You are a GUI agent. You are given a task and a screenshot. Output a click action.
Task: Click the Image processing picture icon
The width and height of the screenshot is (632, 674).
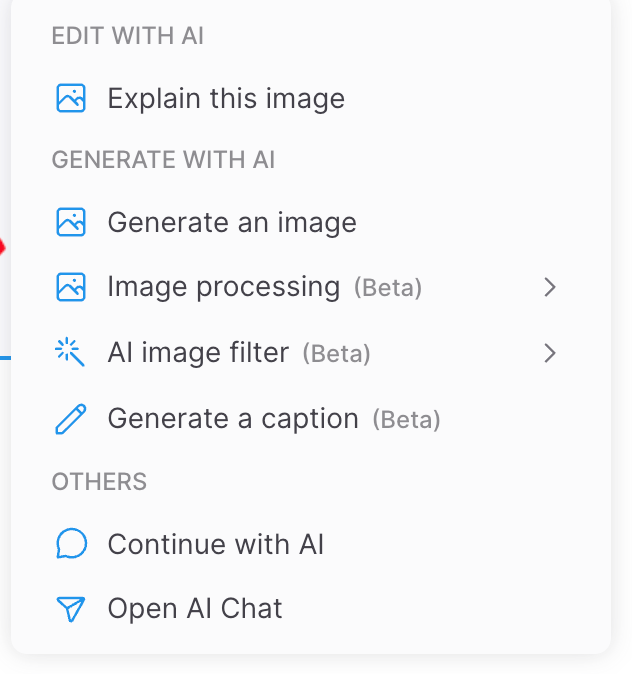tap(70, 287)
